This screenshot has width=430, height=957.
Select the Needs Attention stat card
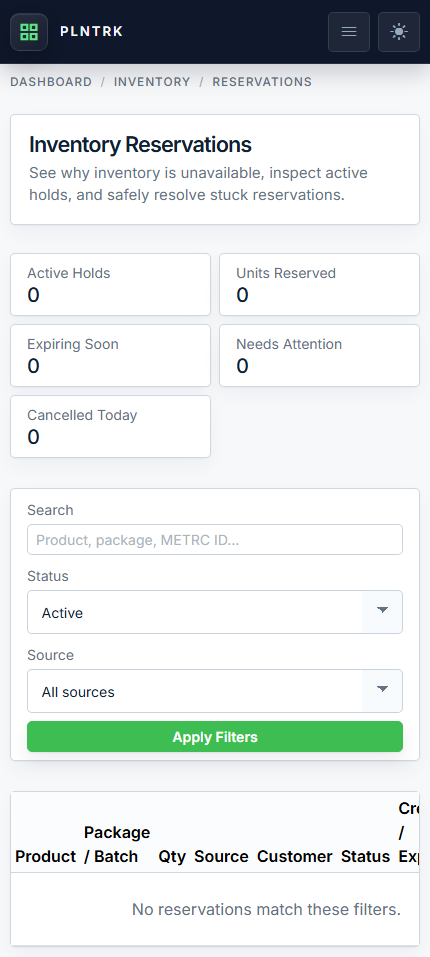pyautogui.click(x=320, y=355)
